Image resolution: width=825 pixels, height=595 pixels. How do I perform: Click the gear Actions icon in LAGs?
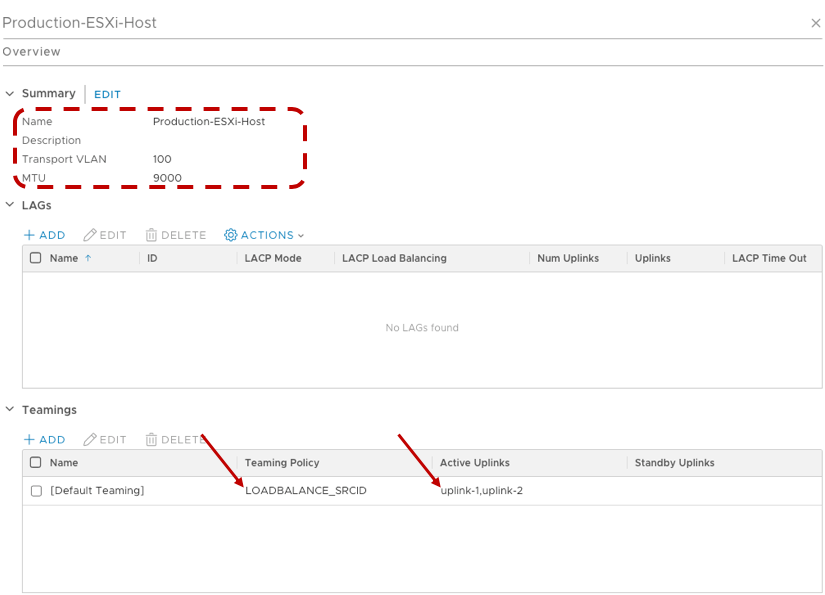231,235
